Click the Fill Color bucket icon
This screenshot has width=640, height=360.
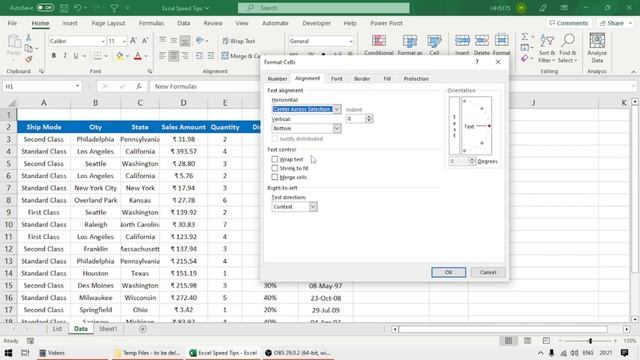coord(119,56)
